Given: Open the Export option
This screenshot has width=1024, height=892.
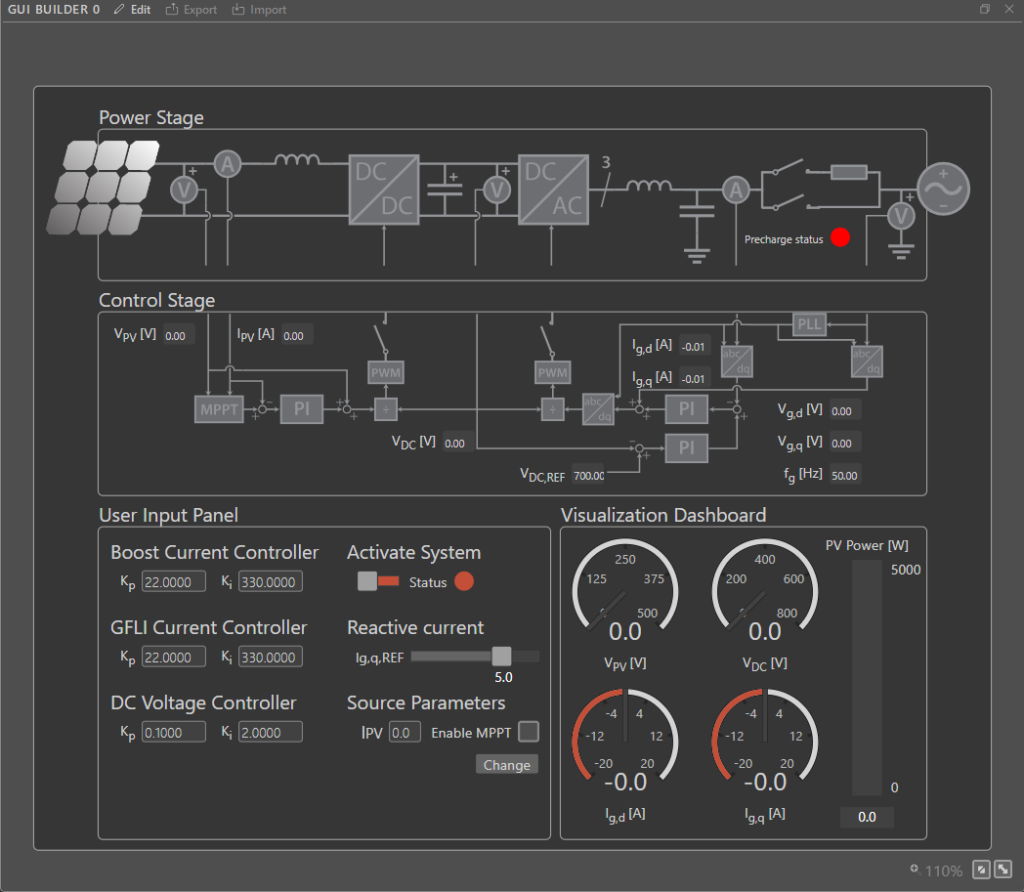Looking at the screenshot, I should [191, 10].
